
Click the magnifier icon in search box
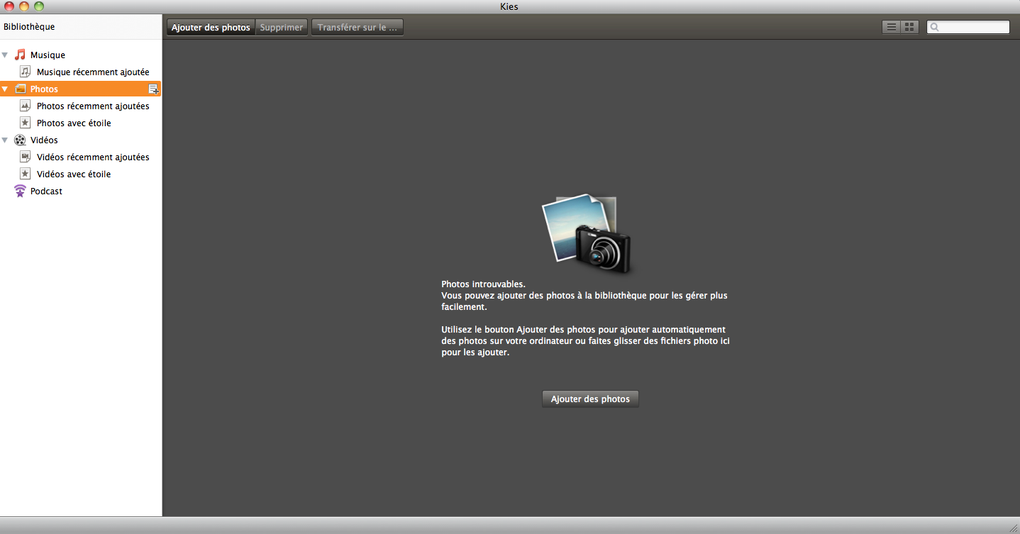click(935, 27)
